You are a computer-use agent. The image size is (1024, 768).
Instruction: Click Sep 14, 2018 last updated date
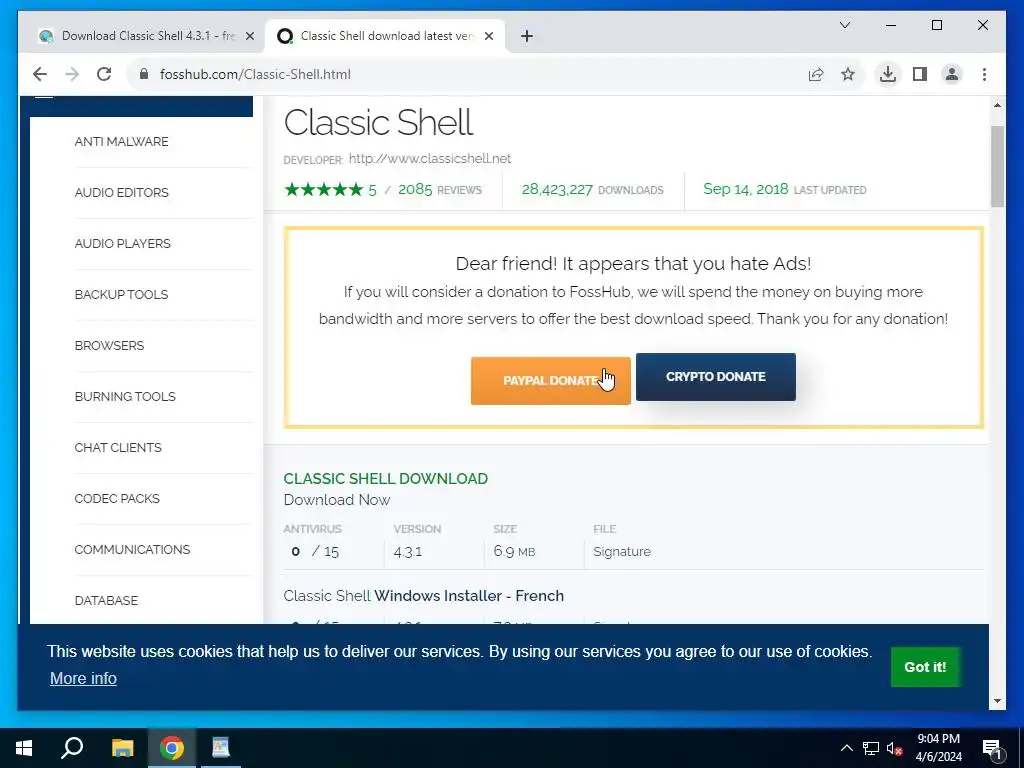746,189
